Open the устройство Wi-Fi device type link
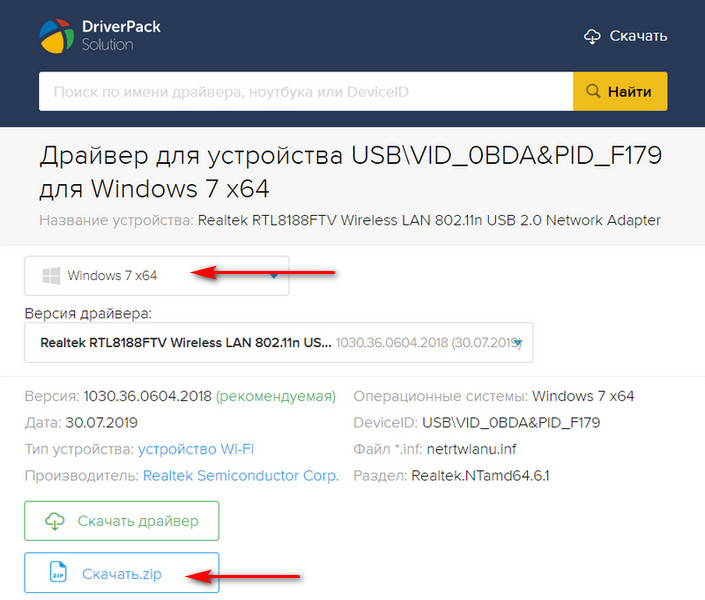 tap(196, 449)
